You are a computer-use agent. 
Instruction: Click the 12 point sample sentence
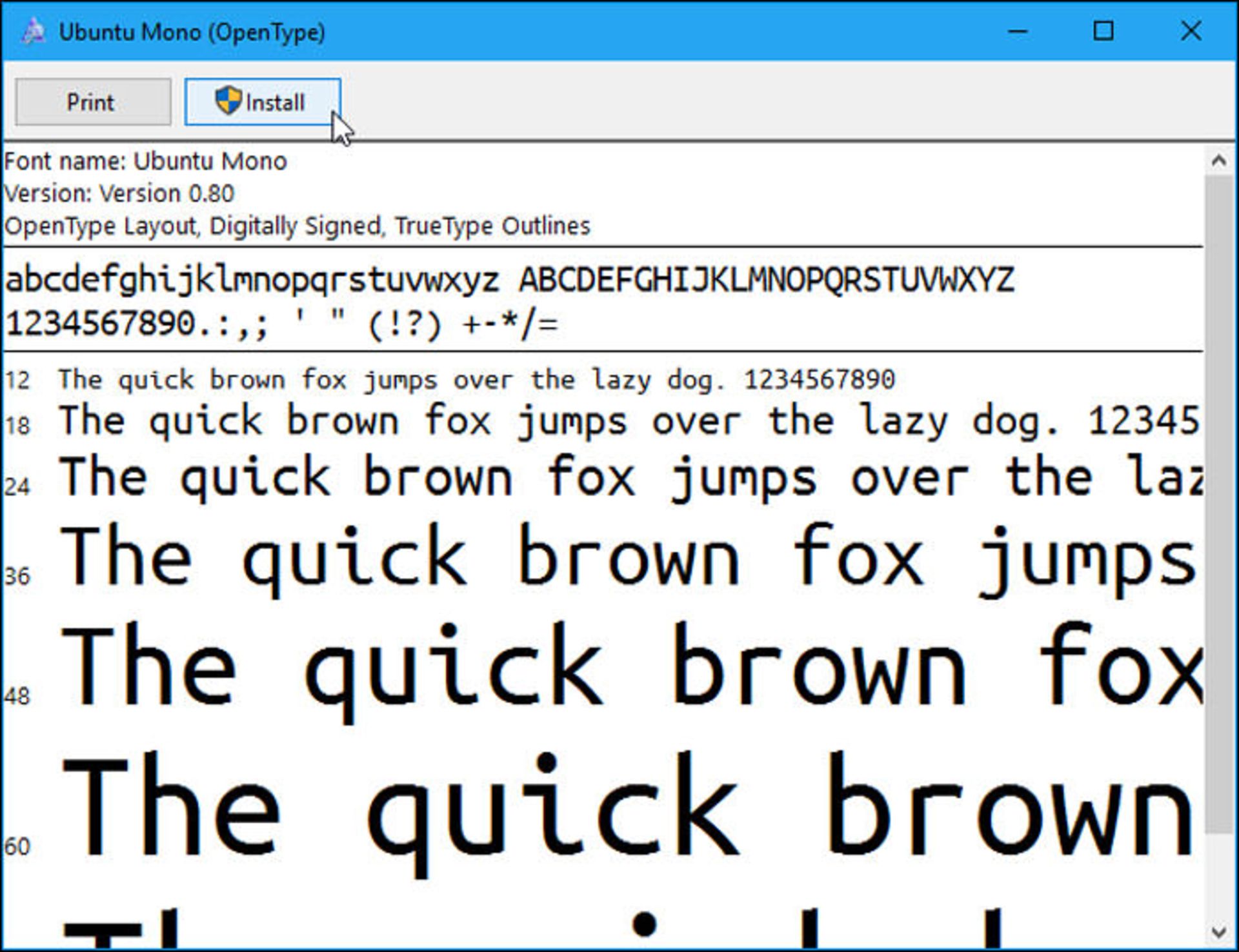(x=476, y=380)
